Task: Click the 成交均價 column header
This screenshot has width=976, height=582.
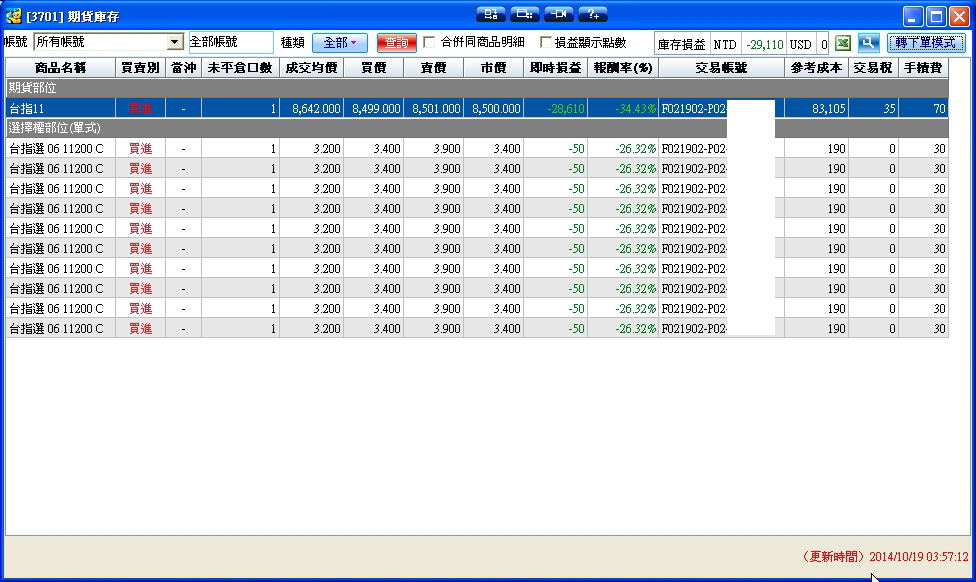Action: [x=311, y=68]
